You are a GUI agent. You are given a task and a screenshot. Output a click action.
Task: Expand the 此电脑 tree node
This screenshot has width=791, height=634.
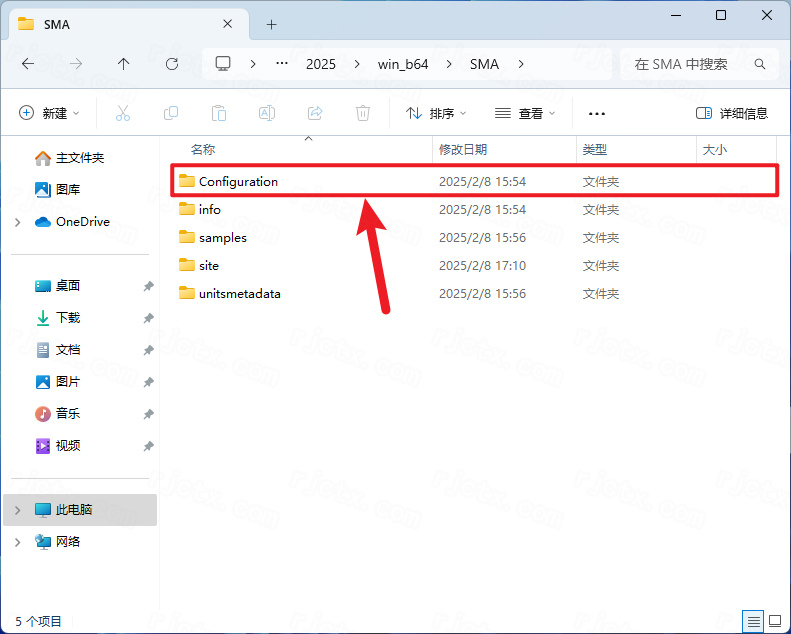[x=18, y=510]
